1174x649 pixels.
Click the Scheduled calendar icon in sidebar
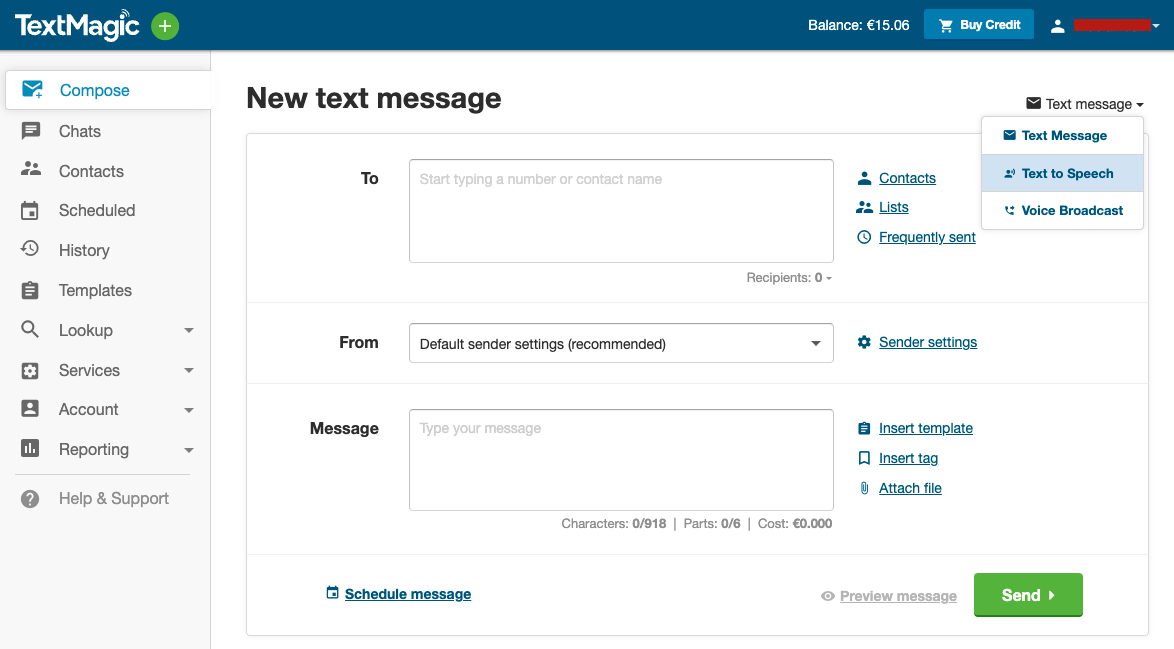31,211
